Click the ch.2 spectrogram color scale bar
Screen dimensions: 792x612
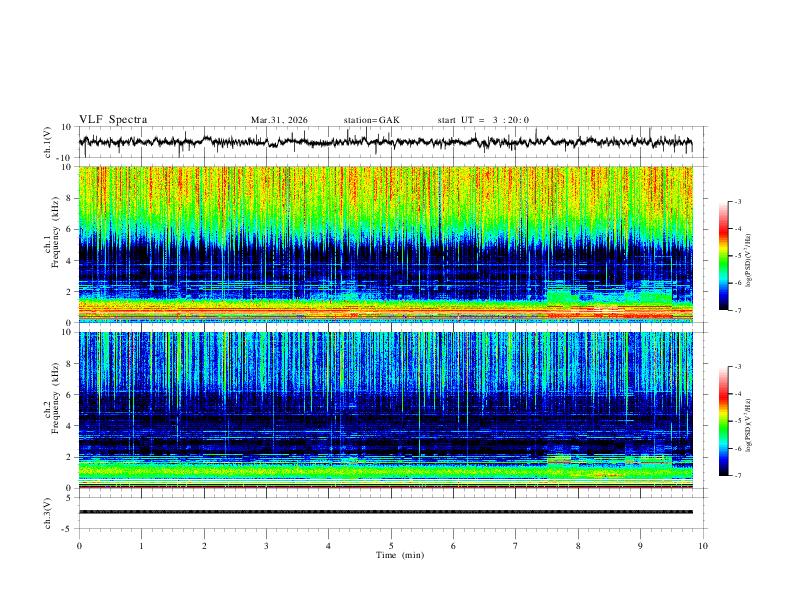(723, 421)
